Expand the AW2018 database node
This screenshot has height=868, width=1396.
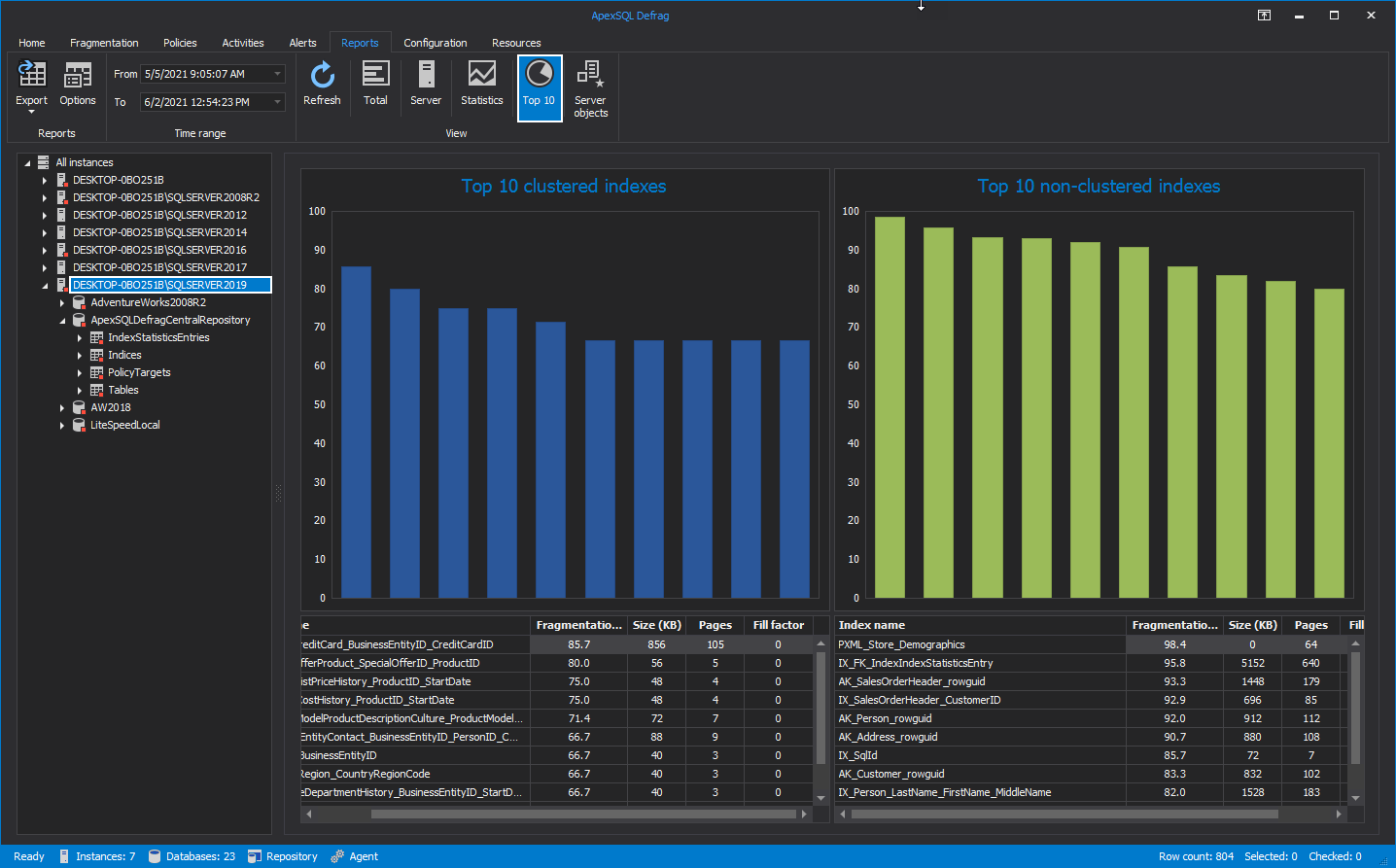[x=61, y=407]
